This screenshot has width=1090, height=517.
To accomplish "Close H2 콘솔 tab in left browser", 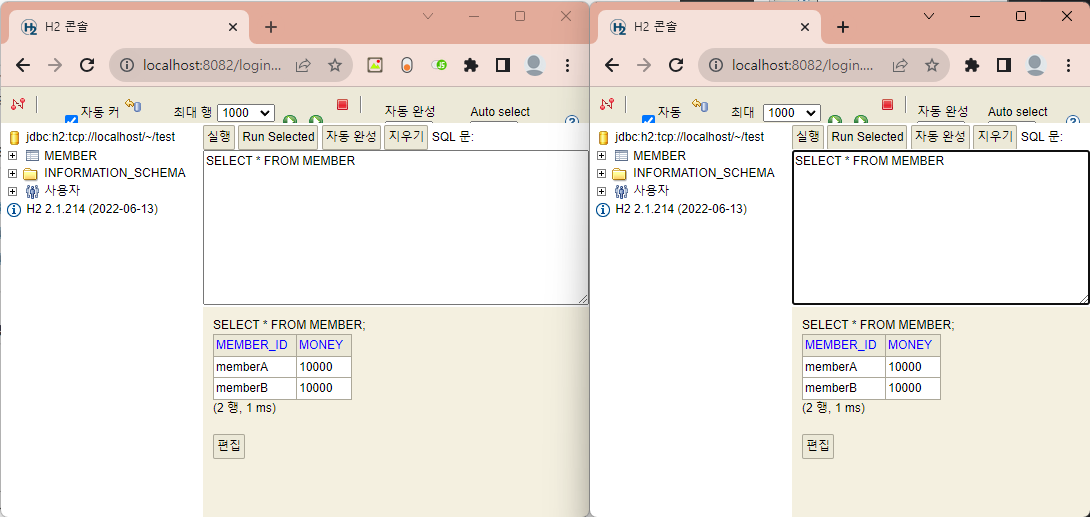I will (x=233, y=27).
